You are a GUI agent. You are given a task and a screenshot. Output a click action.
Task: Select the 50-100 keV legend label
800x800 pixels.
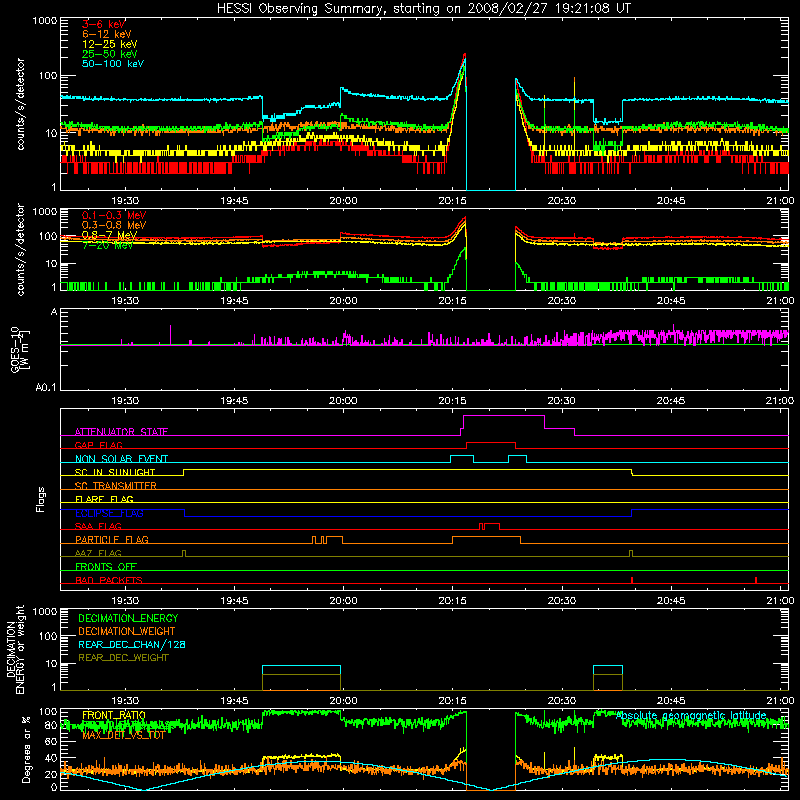[113, 64]
